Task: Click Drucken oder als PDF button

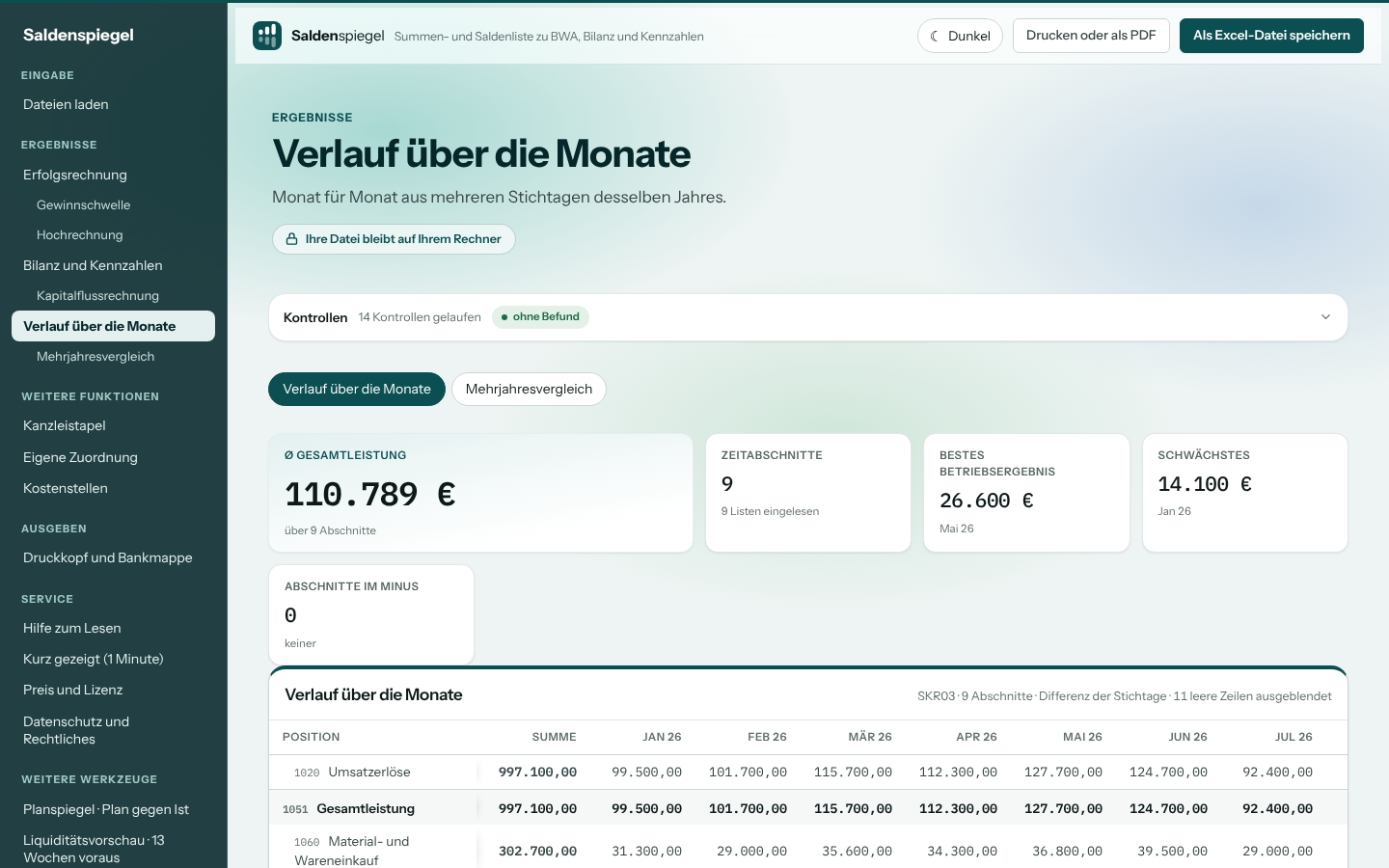Action: coord(1091,36)
